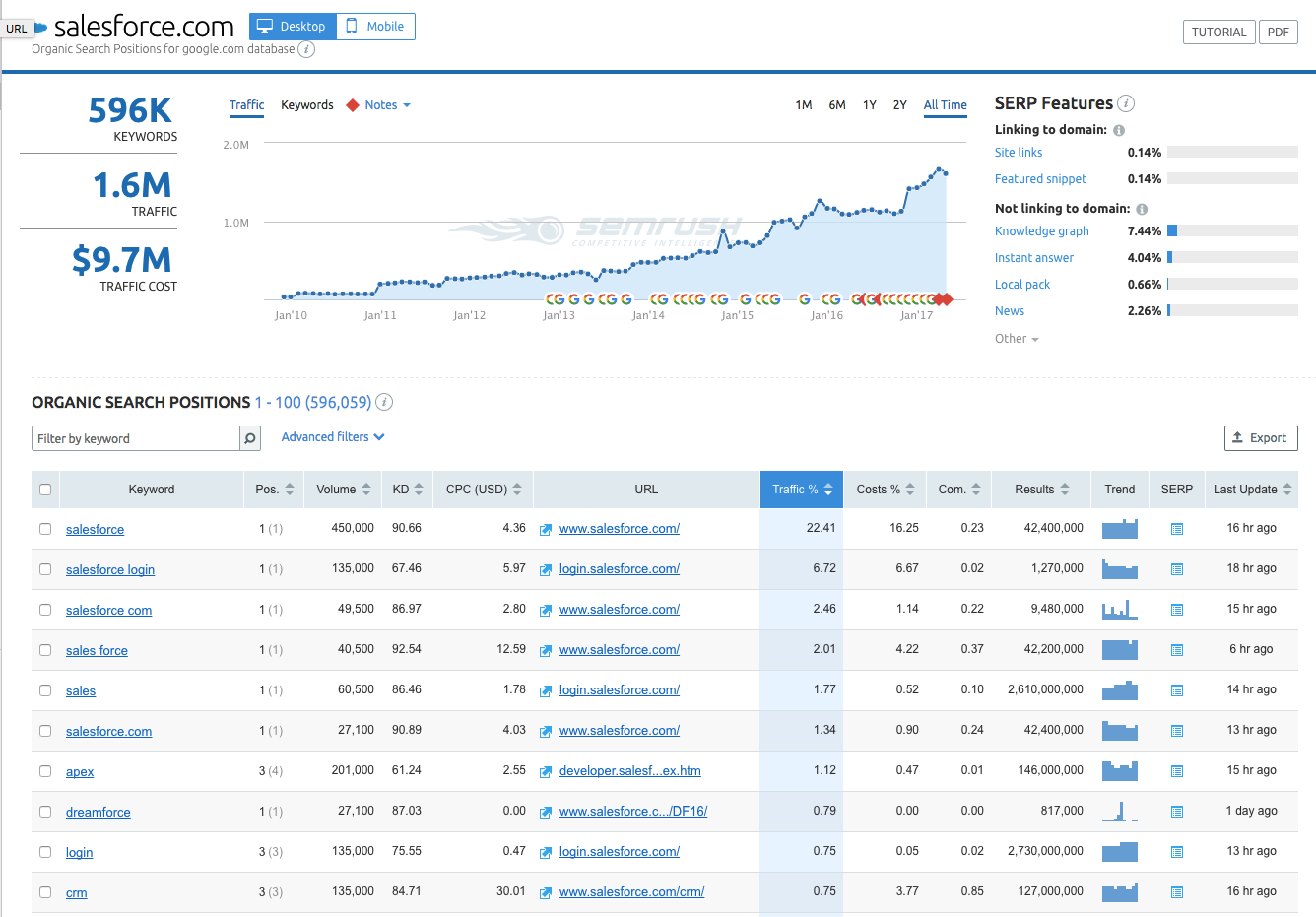Click external link icon for salesforce login URL
The height and width of the screenshot is (917, 1316).
click(546, 569)
